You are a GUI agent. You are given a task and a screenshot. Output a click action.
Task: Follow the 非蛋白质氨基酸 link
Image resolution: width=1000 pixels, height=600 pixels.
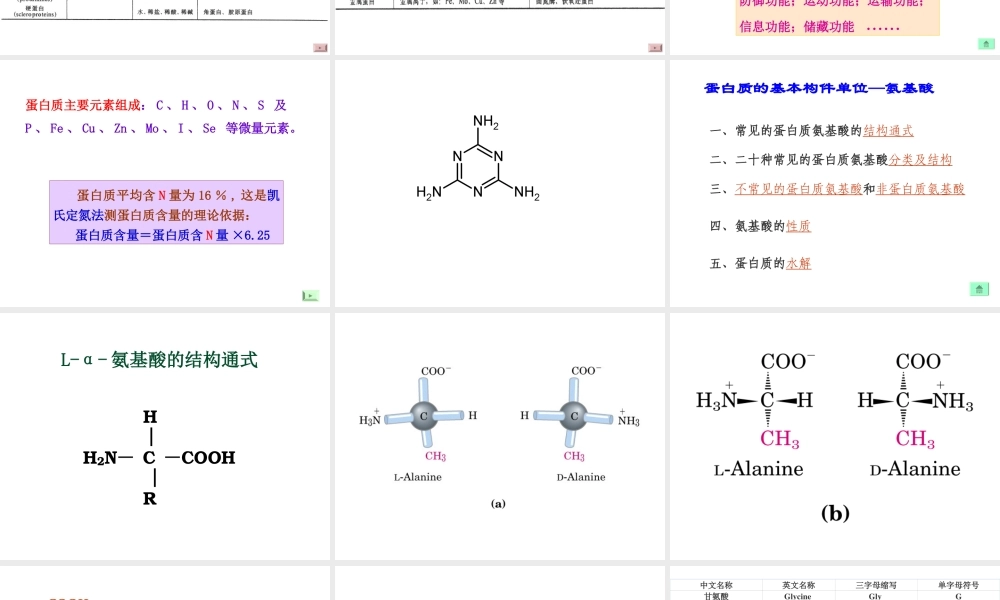point(918,189)
